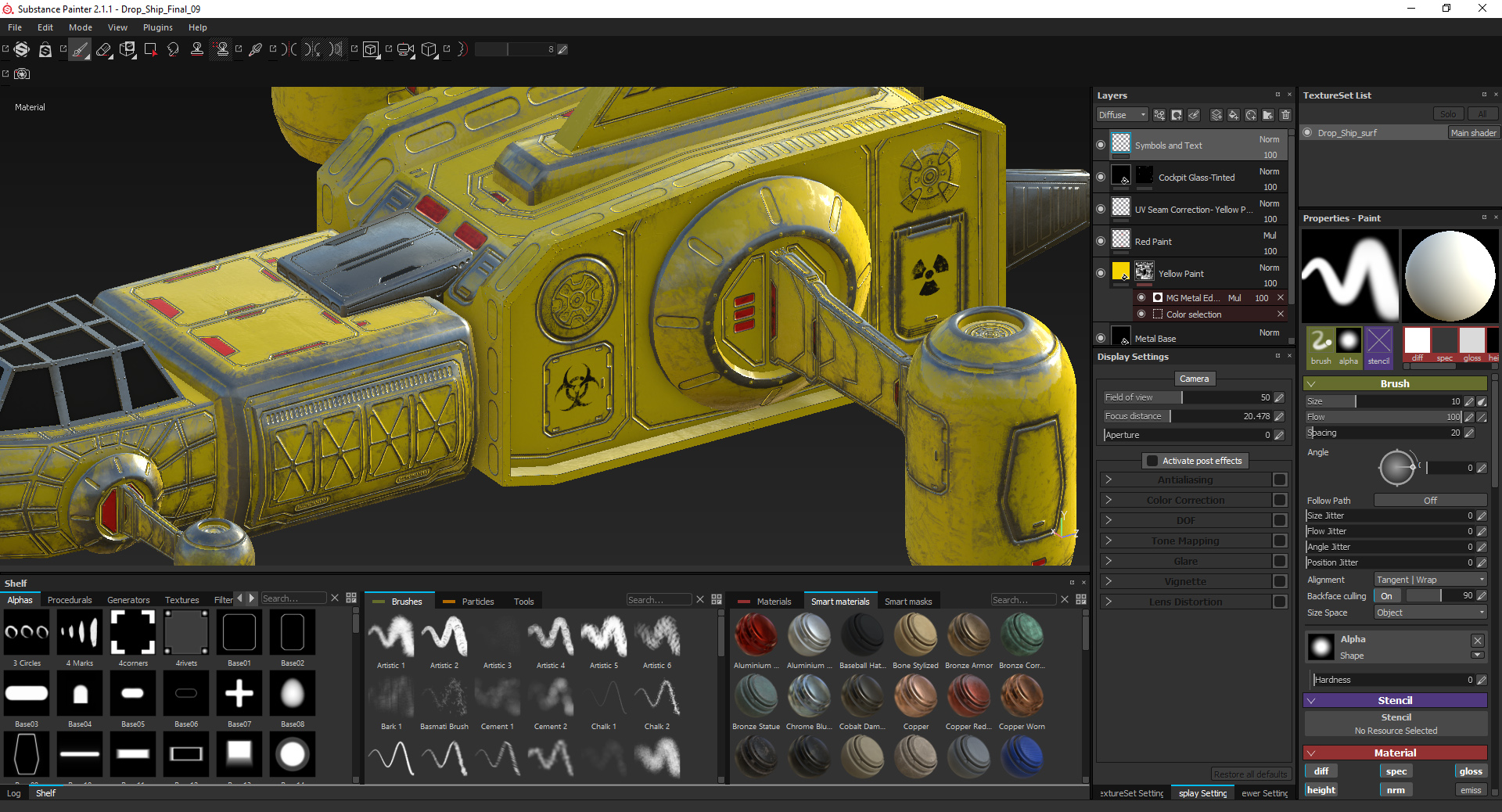Select the Material Picker tool
Viewport: 1502px width, 812px height.
(256, 49)
